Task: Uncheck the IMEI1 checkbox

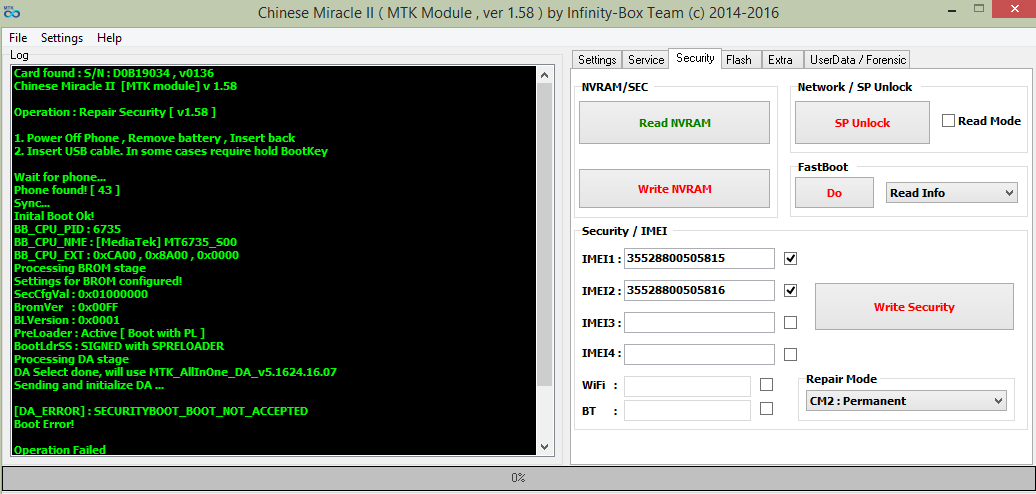Action: click(790, 258)
